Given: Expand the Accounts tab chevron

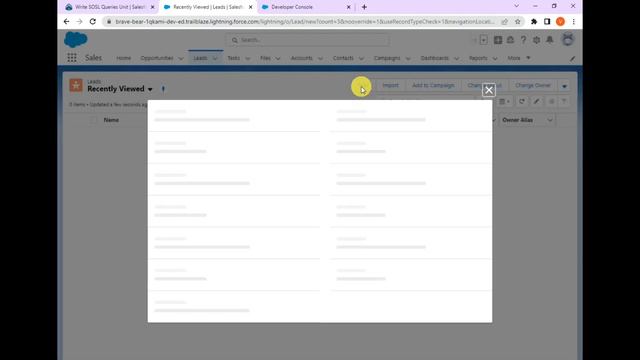Looking at the screenshot, I should click(x=320, y=59).
